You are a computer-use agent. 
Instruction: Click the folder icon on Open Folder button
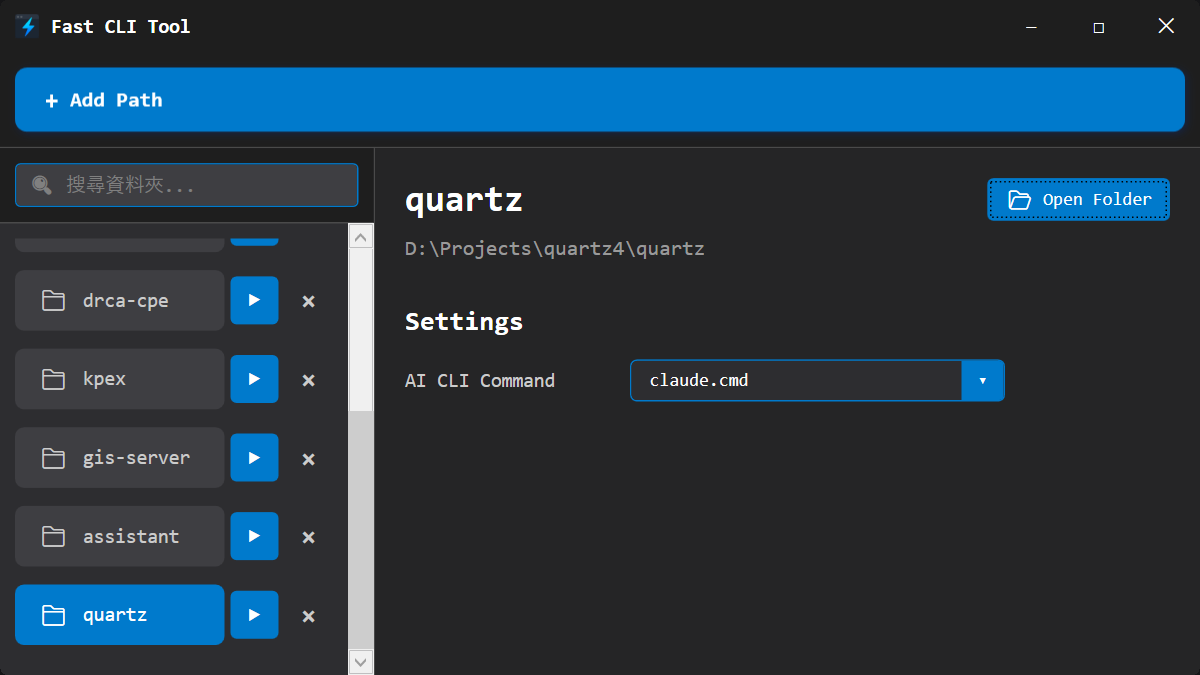coord(1019,199)
